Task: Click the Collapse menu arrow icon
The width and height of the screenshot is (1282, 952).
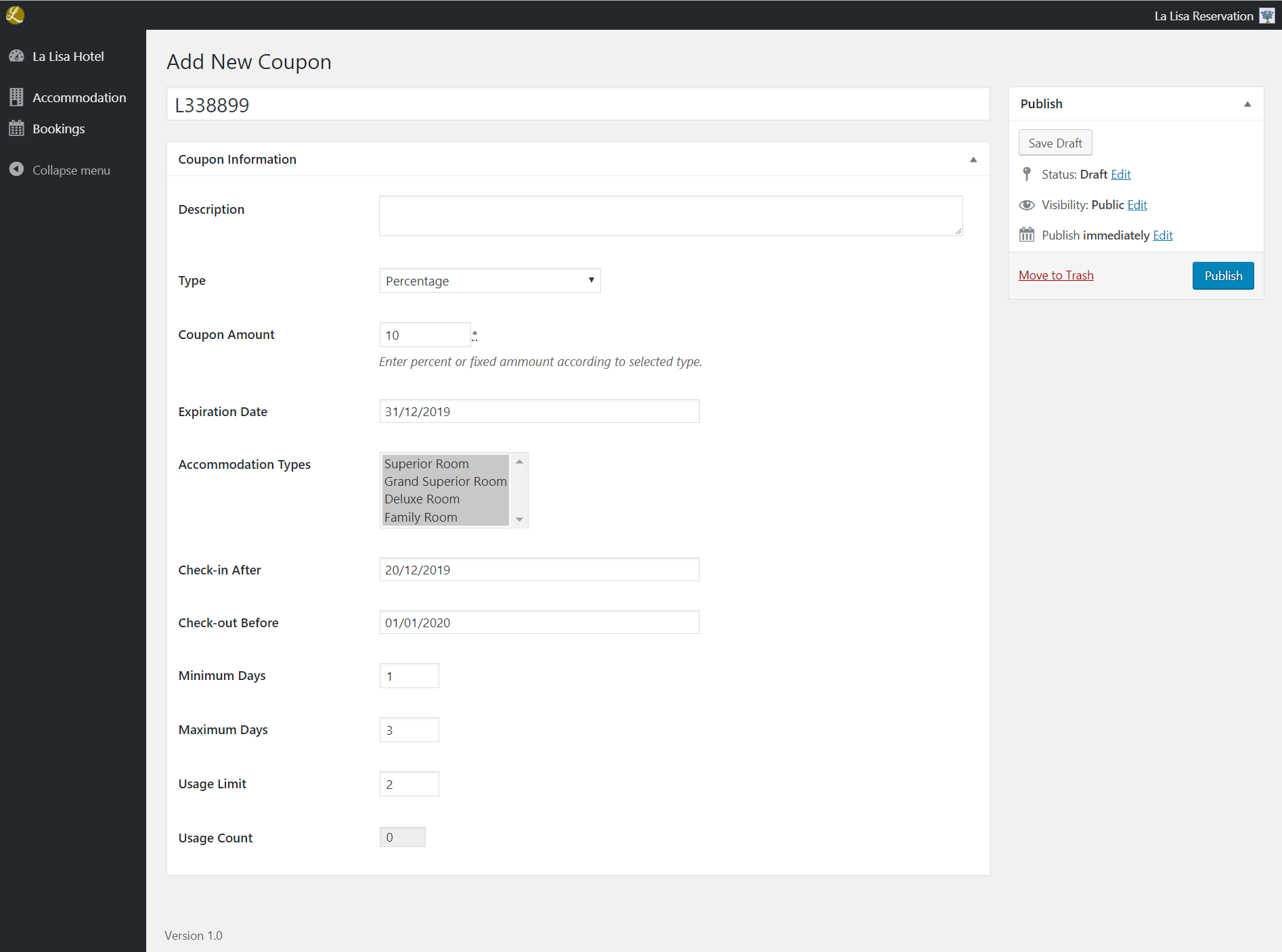Action: click(x=17, y=170)
